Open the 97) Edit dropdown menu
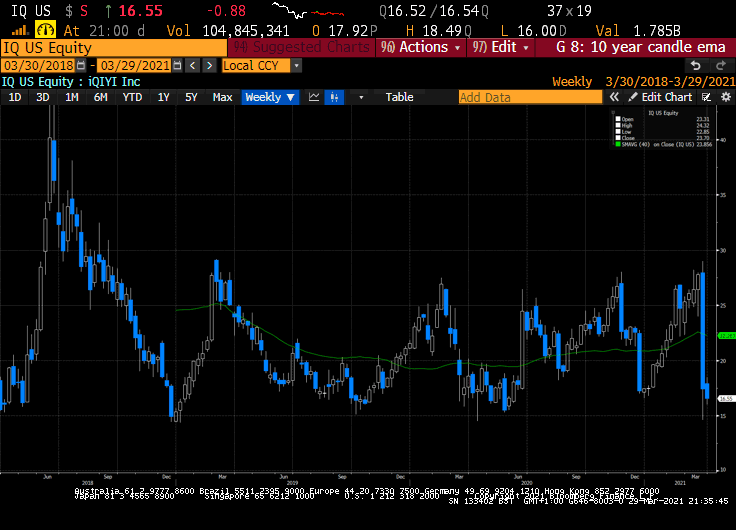The width and height of the screenshot is (736, 530). tap(501, 47)
